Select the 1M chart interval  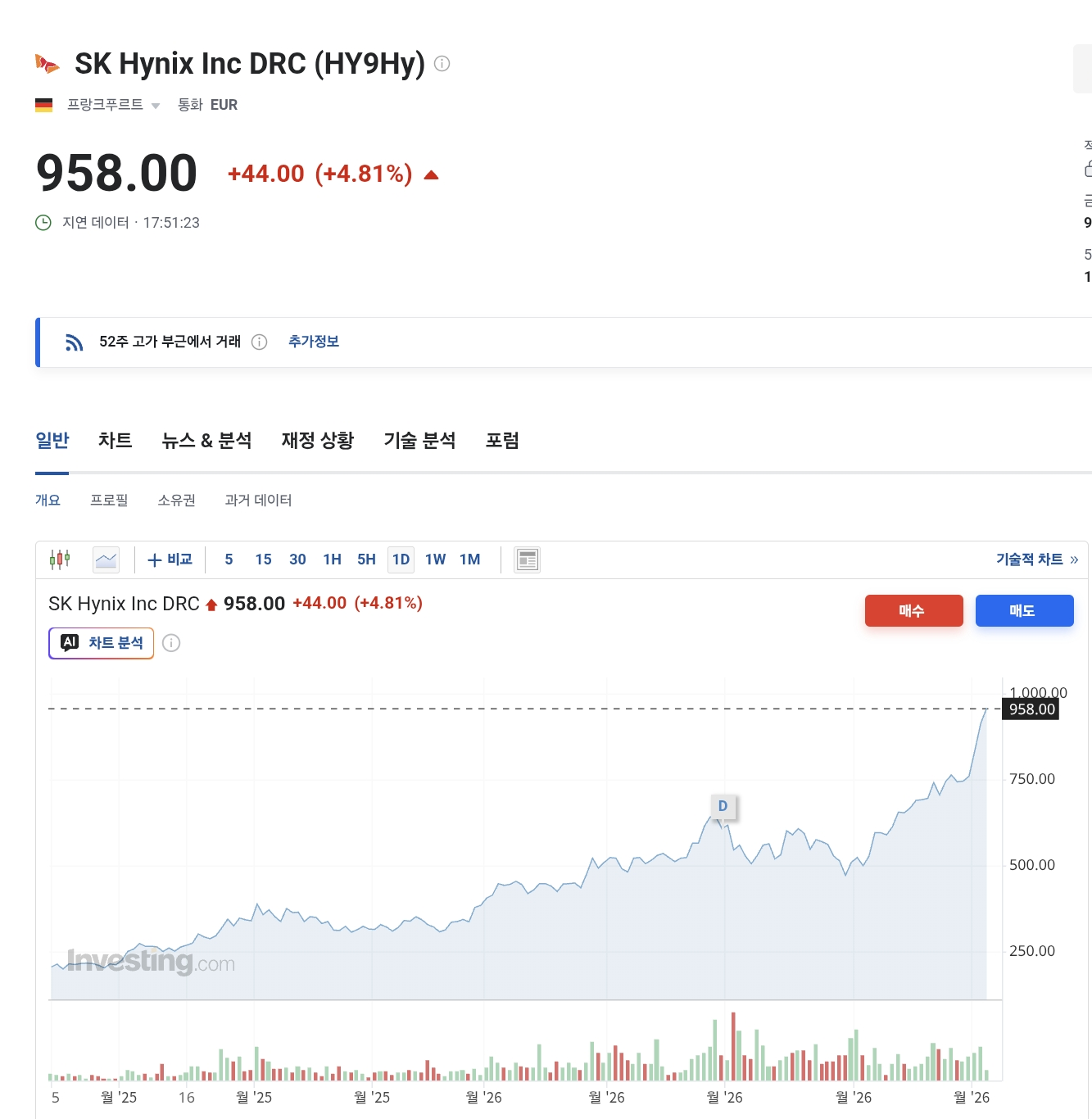pos(469,559)
